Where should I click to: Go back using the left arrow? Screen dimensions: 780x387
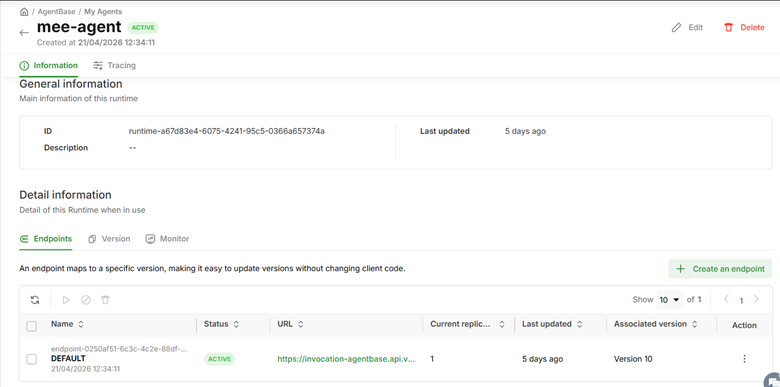coord(24,33)
